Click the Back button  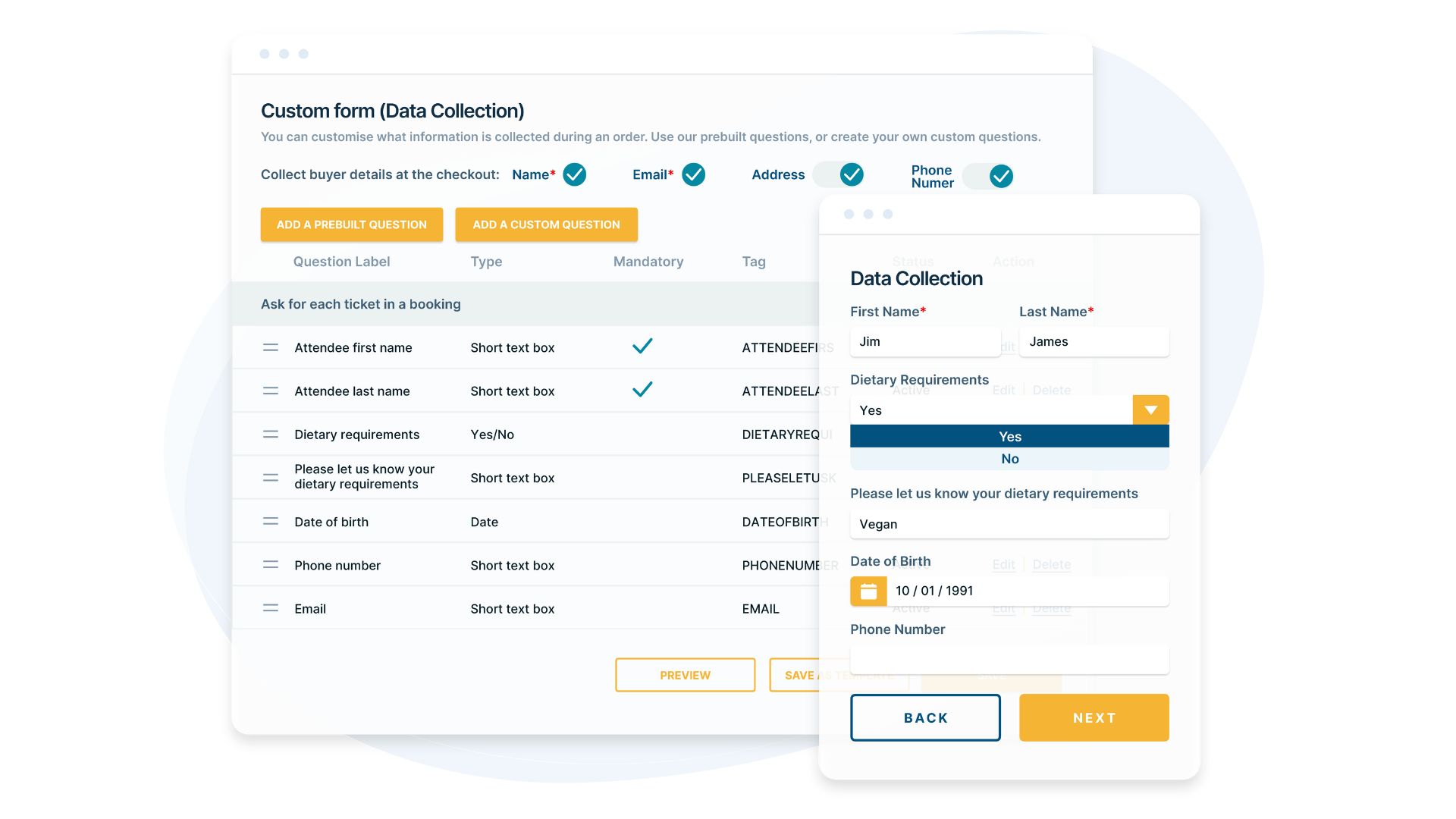pyautogui.click(x=925, y=717)
